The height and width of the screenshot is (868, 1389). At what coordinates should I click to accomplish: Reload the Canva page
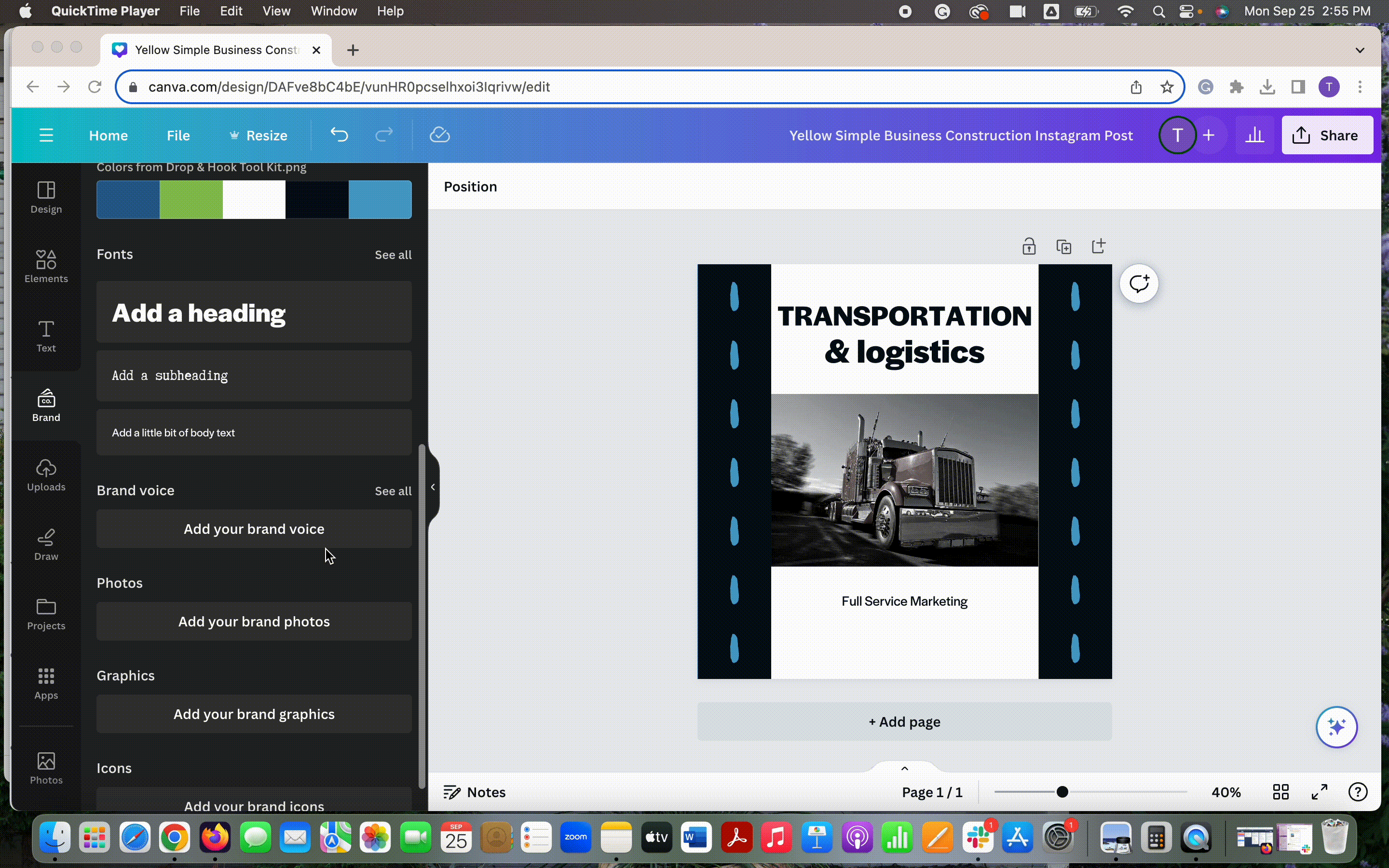coord(95,87)
